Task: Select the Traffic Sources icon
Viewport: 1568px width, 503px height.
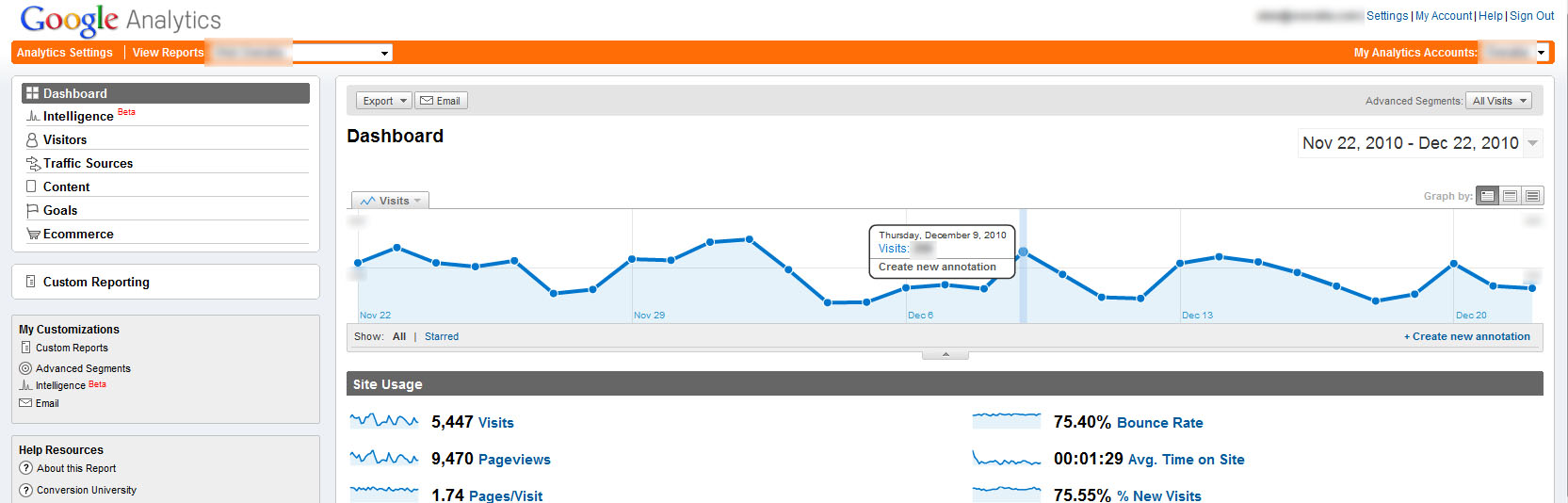Action: point(33,163)
